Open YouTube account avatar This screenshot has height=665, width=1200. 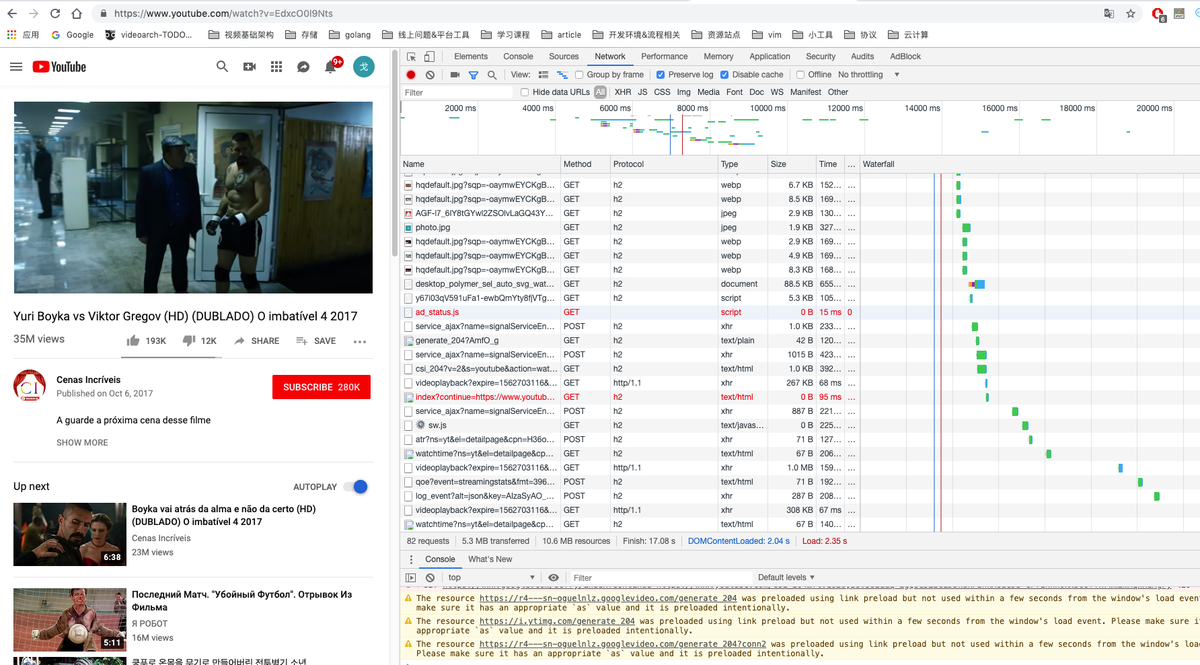tap(364, 67)
